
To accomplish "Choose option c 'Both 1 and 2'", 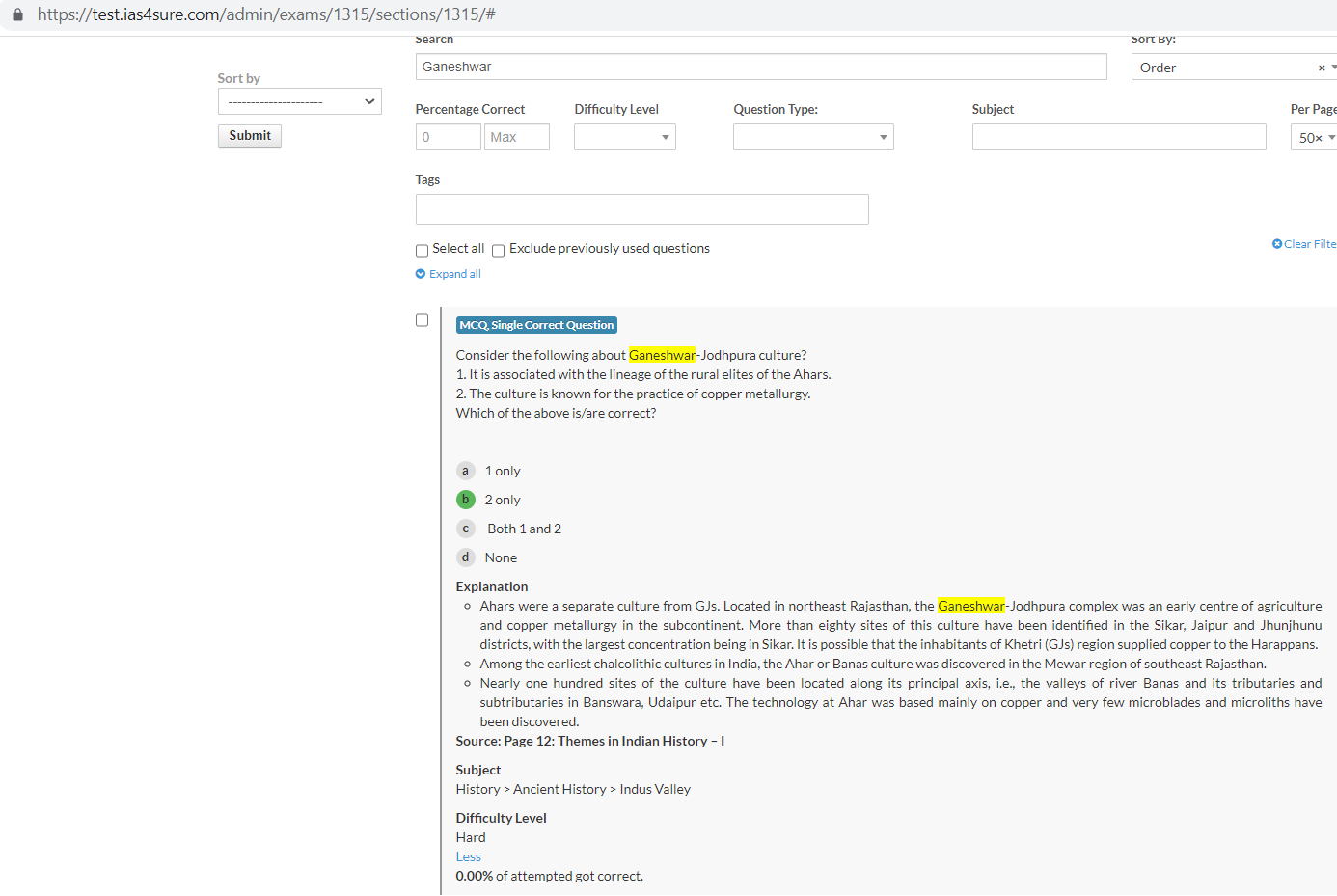I will click(465, 529).
